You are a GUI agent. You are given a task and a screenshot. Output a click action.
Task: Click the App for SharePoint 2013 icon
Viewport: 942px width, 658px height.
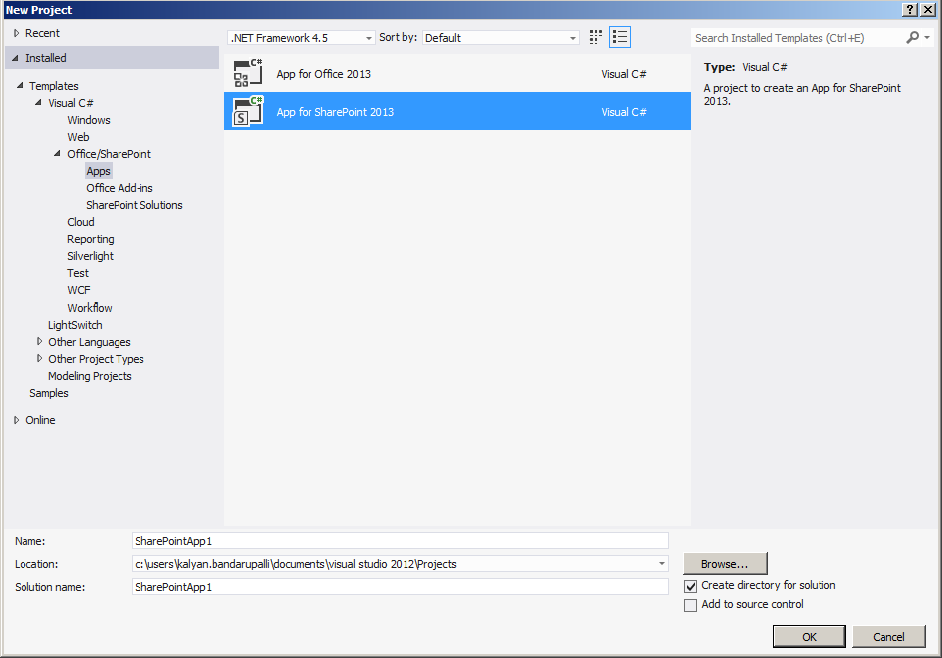tap(248, 111)
